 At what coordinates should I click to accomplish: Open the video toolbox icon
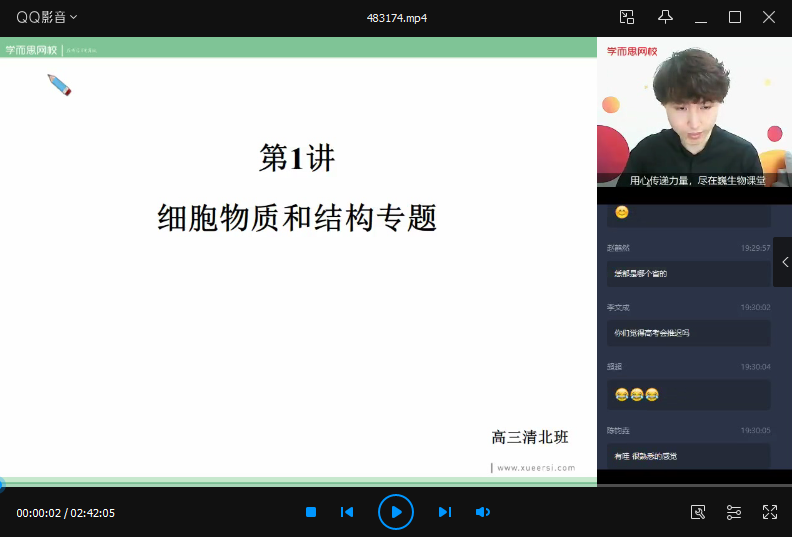tap(698, 512)
